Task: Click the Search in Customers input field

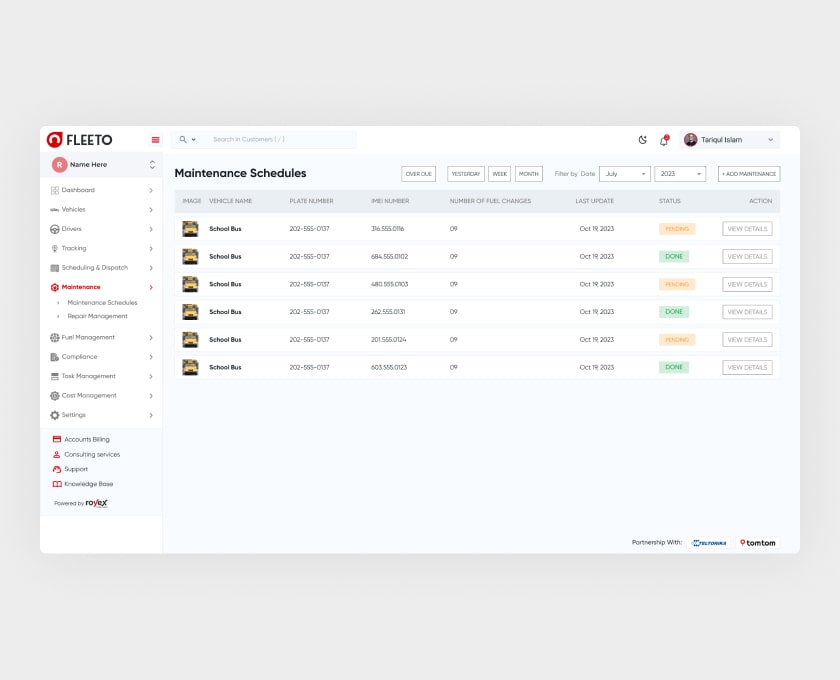Action: [x=280, y=140]
